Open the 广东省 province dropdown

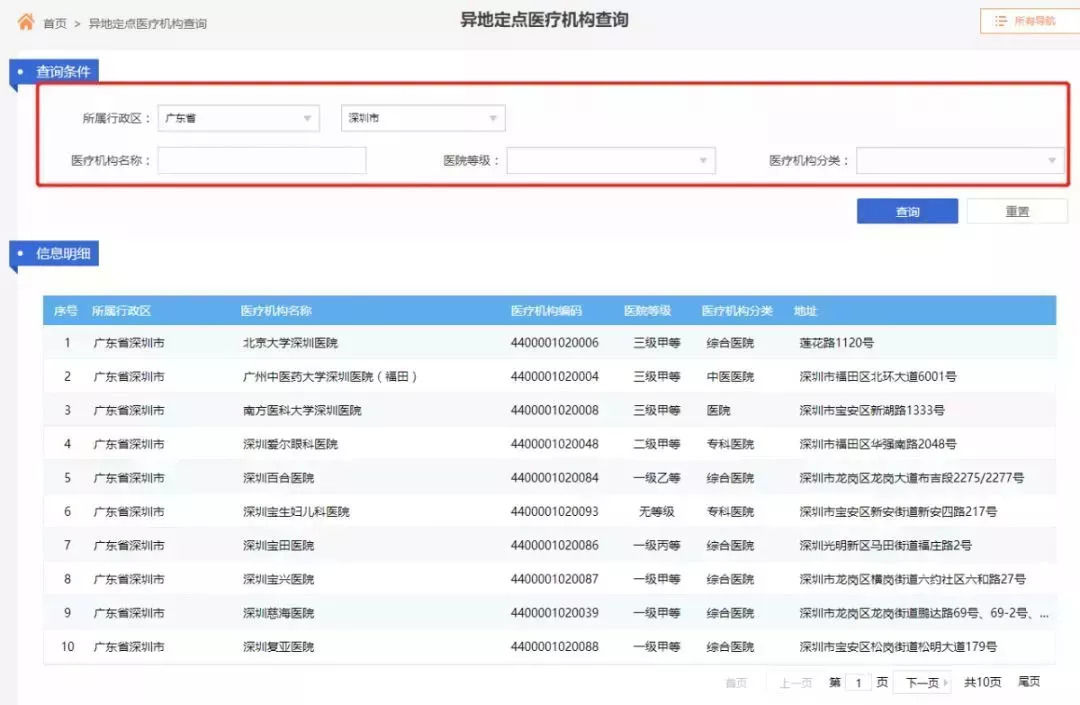pos(237,117)
